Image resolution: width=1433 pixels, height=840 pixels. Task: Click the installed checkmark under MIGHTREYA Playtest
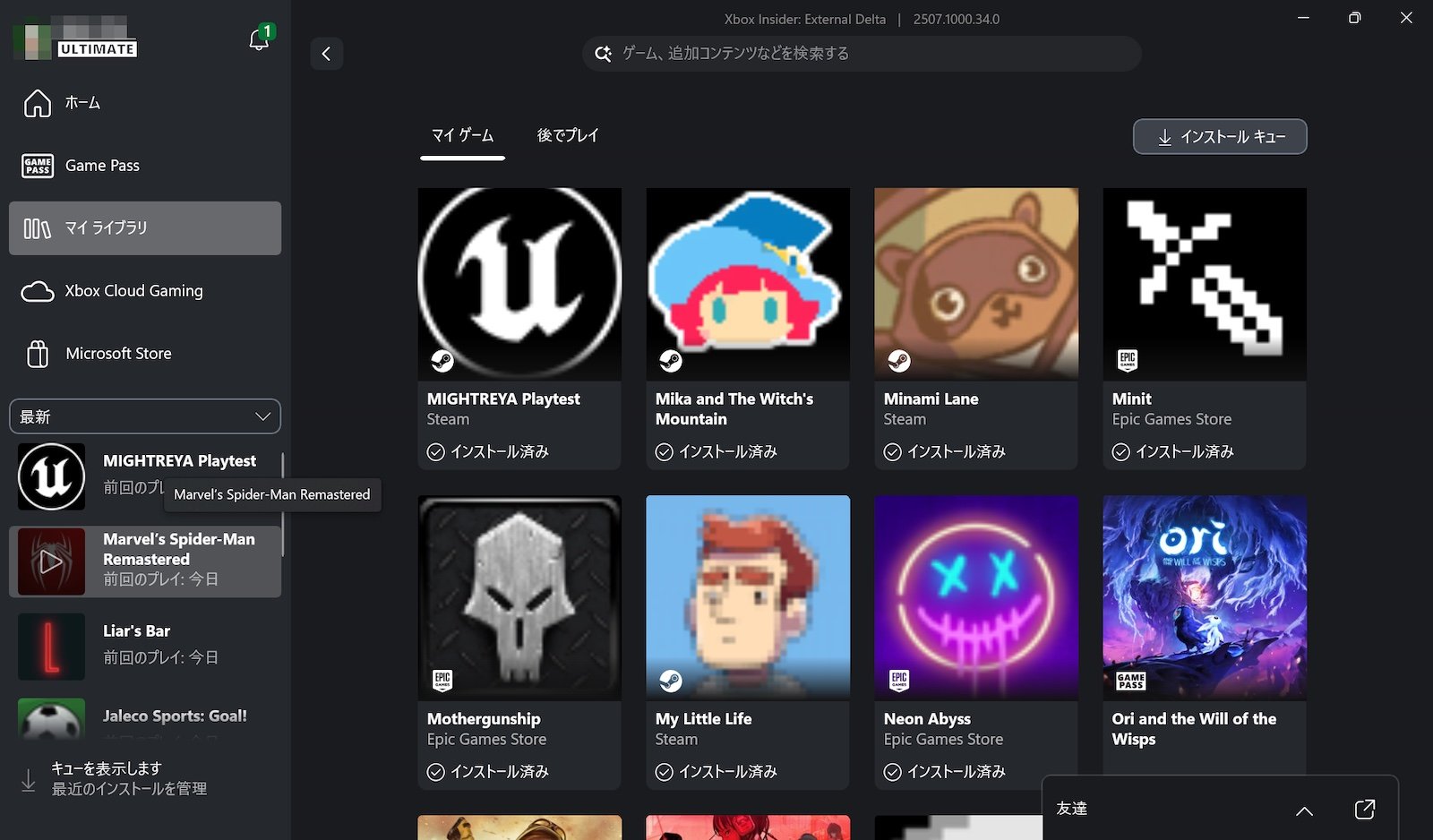coord(436,452)
